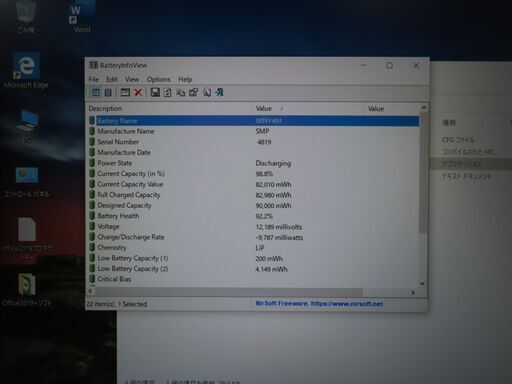Select the Current Capacity Value row
This screenshot has width=512, height=384.
pyautogui.click(x=254, y=184)
